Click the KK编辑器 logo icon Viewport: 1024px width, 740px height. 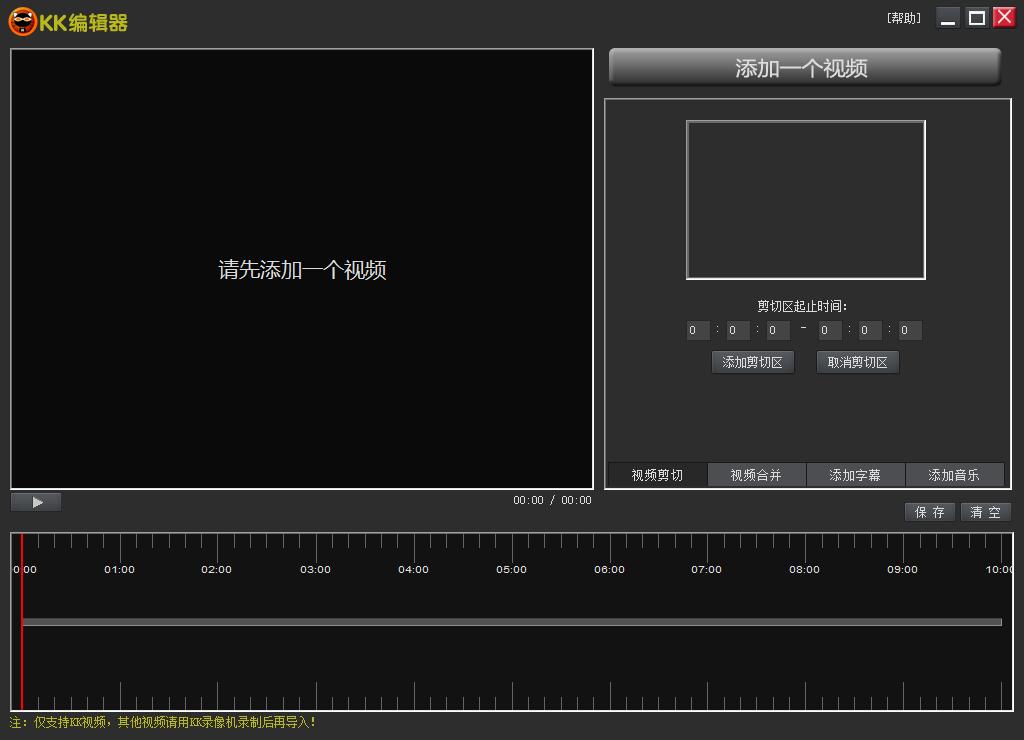22,21
